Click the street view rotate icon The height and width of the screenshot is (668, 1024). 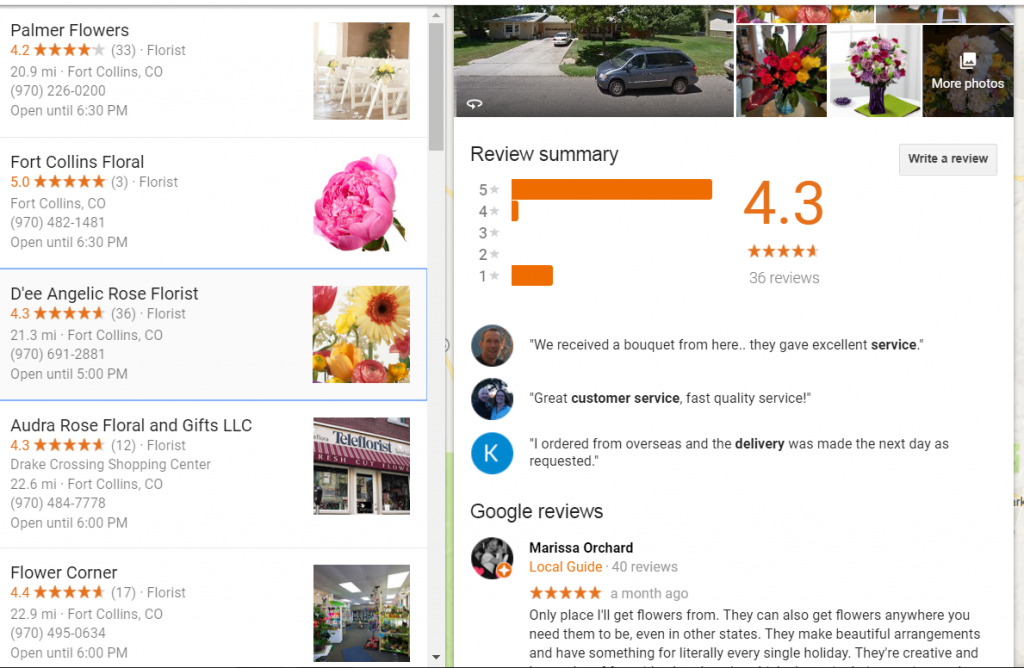[x=474, y=104]
